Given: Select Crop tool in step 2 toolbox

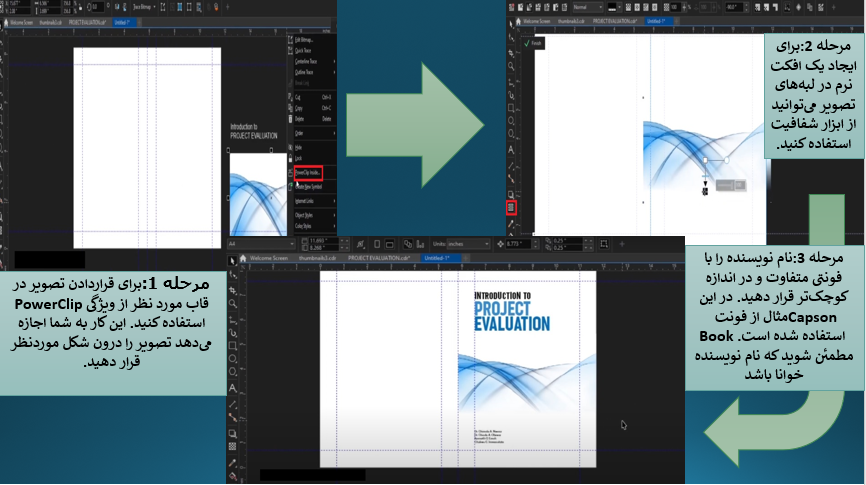Looking at the screenshot, I should [511, 53].
